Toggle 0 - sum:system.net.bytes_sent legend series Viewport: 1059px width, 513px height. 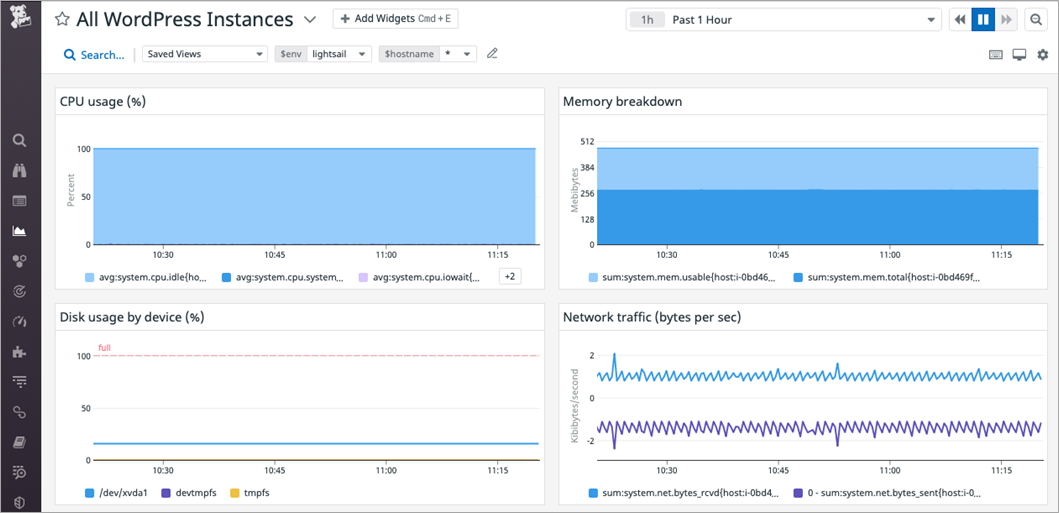pyautogui.click(x=888, y=493)
